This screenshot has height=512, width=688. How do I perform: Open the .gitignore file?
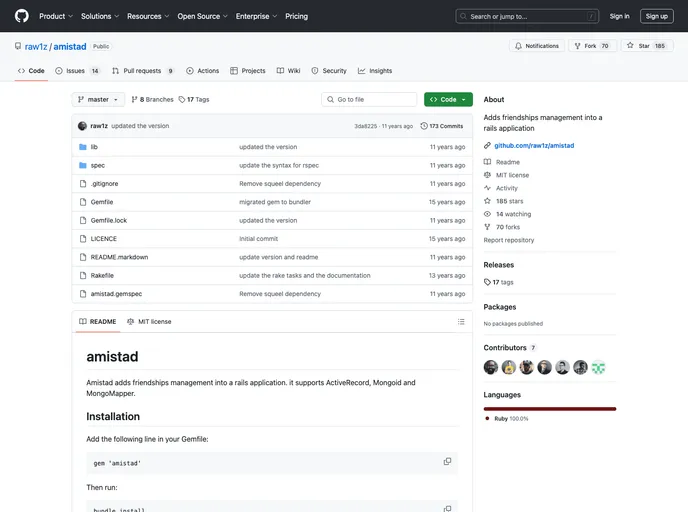104,184
